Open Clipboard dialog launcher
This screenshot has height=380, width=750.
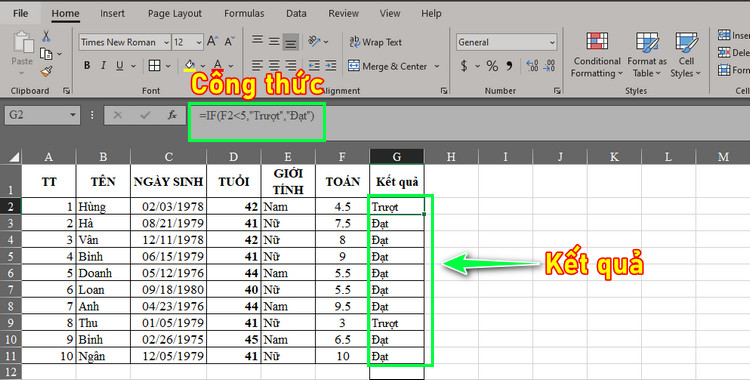coord(66,91)
